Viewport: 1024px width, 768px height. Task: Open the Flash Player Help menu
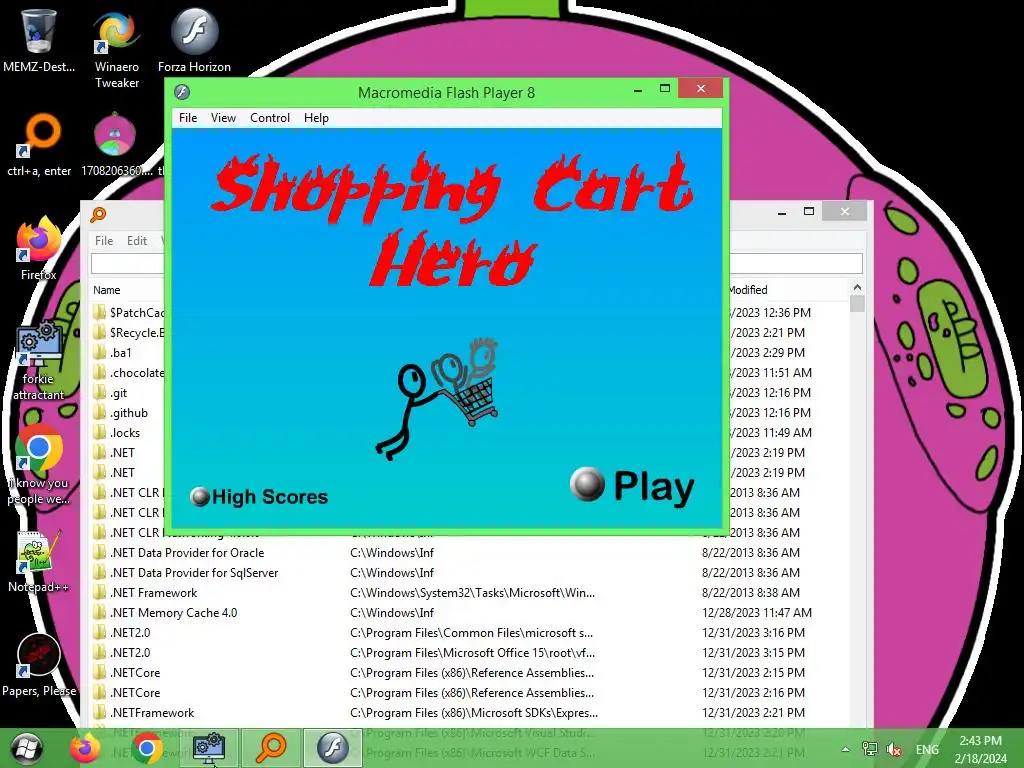coord(316,118)
